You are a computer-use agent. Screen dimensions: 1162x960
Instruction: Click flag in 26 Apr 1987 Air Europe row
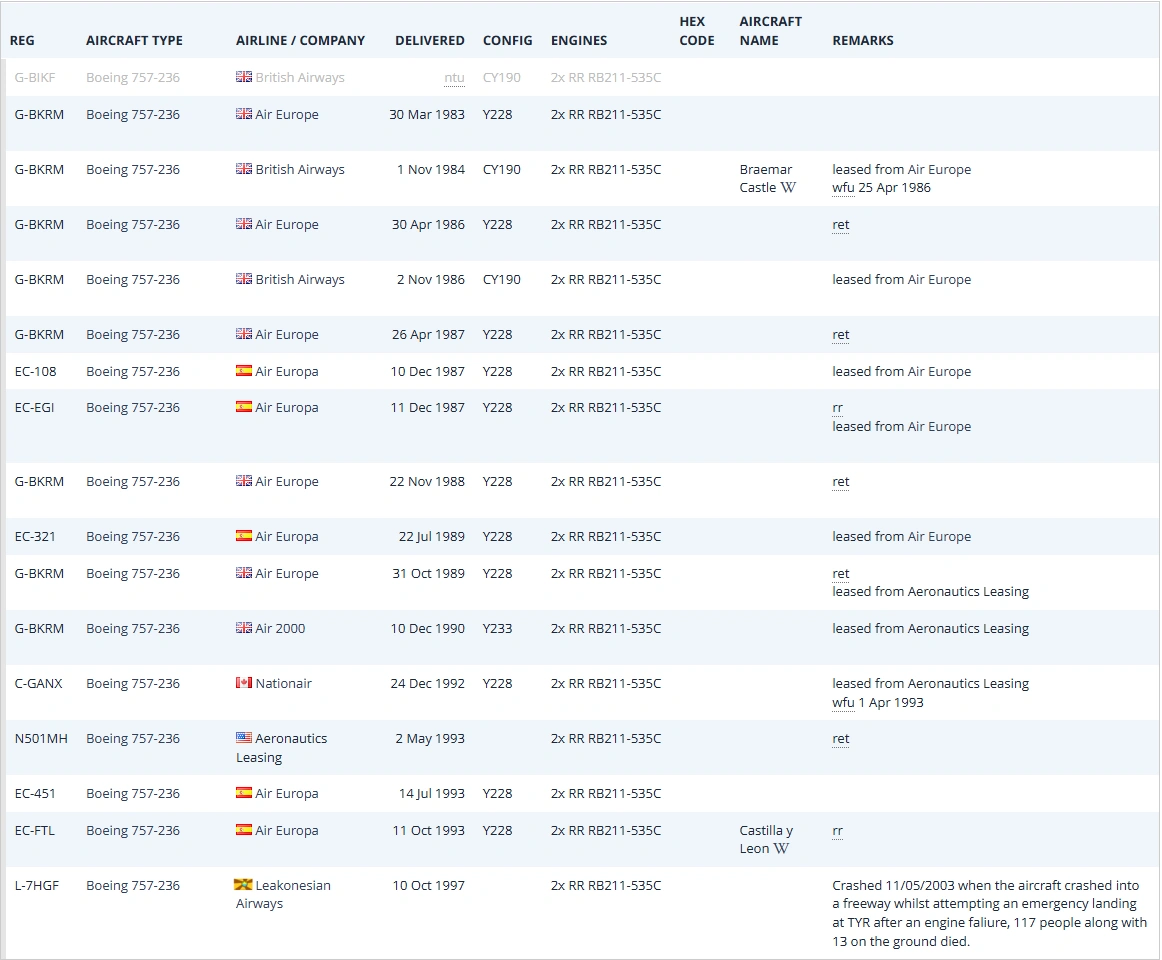tap(244, 334)
